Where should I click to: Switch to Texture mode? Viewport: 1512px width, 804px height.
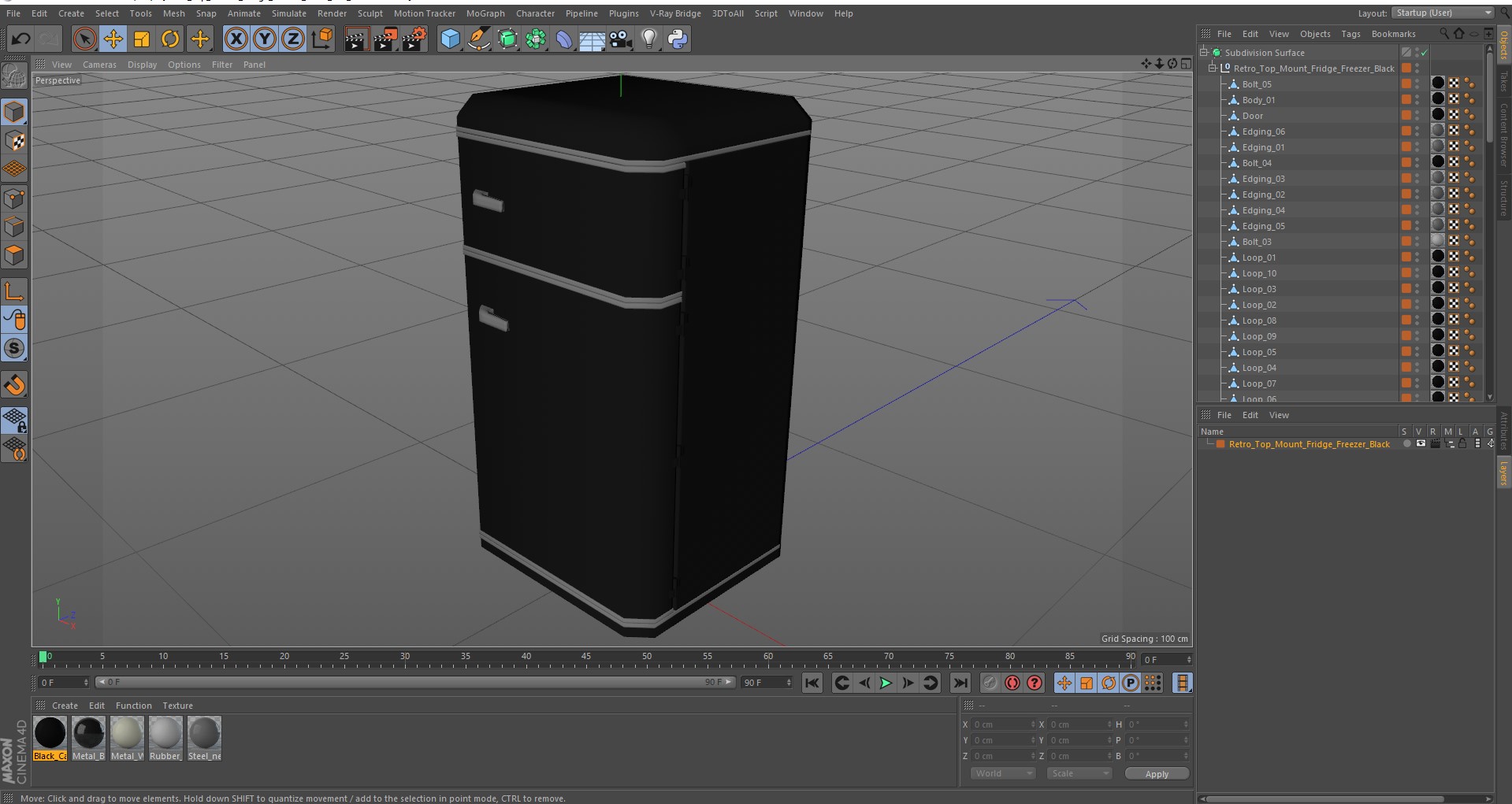[x=14, y=141]
